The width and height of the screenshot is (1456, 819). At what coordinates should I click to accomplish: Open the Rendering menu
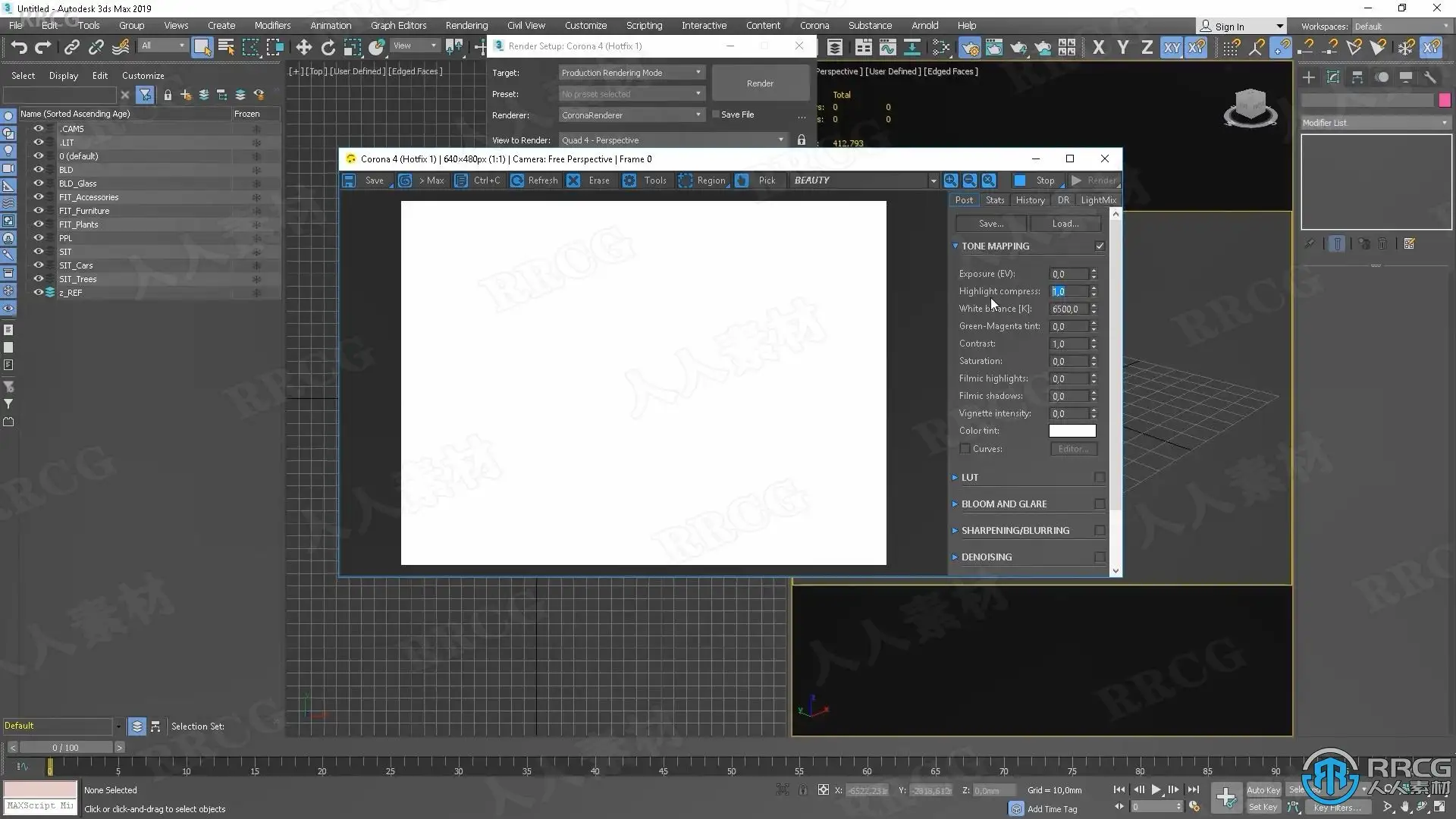[466, 25]
